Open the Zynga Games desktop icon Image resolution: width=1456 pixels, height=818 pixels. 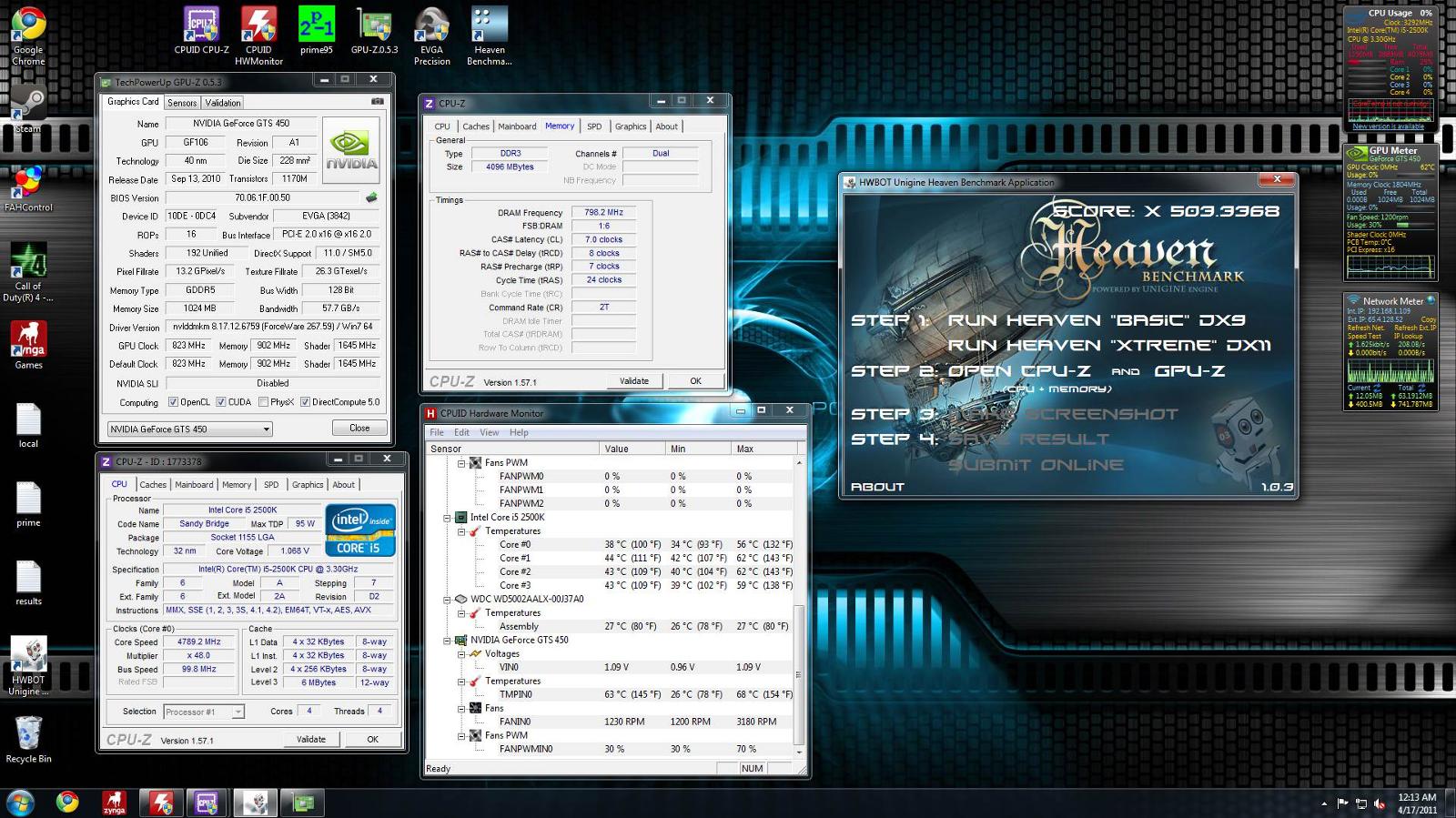28,346
